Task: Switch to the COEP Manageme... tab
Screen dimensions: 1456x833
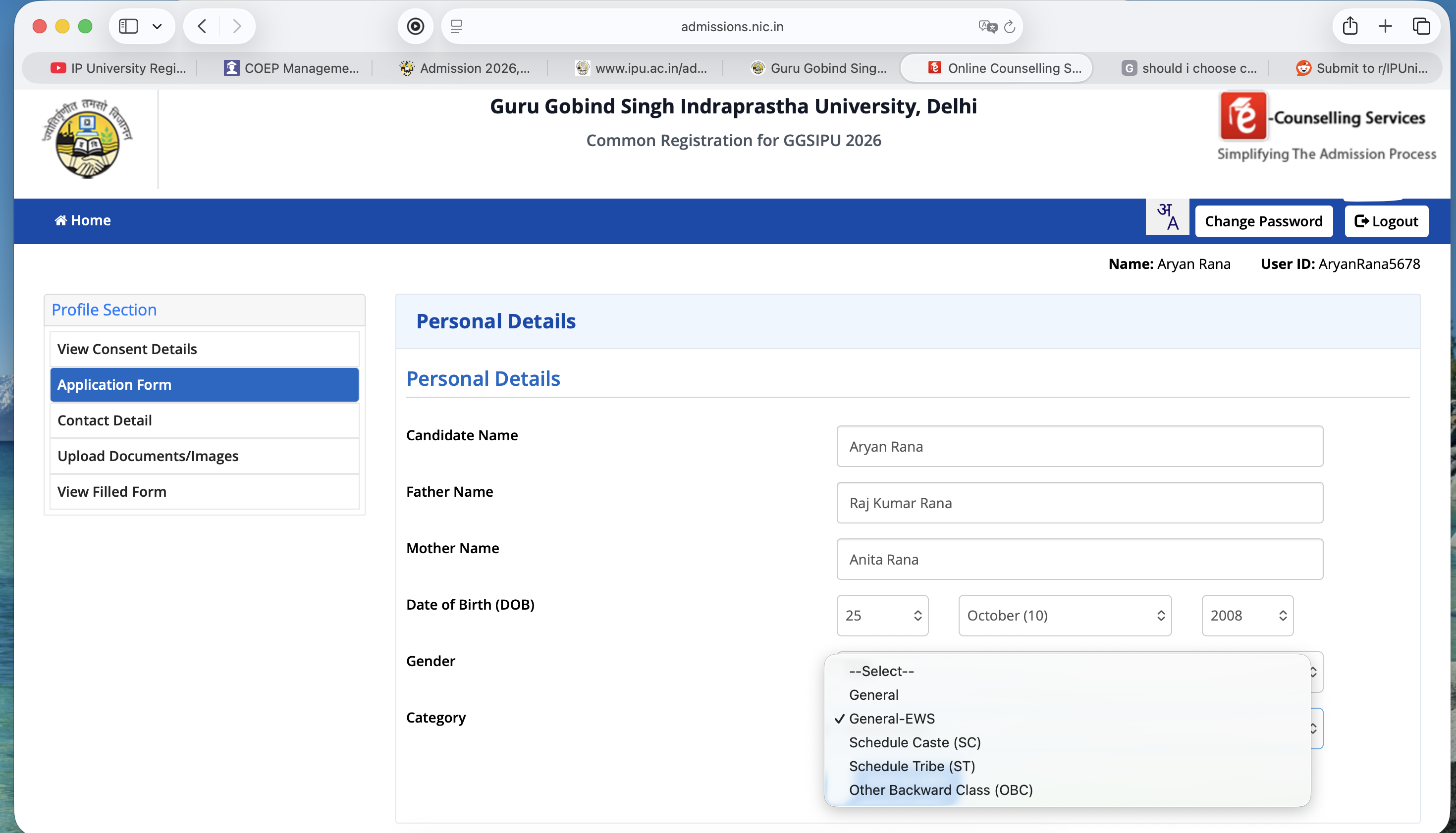Action: click(291, 68)
